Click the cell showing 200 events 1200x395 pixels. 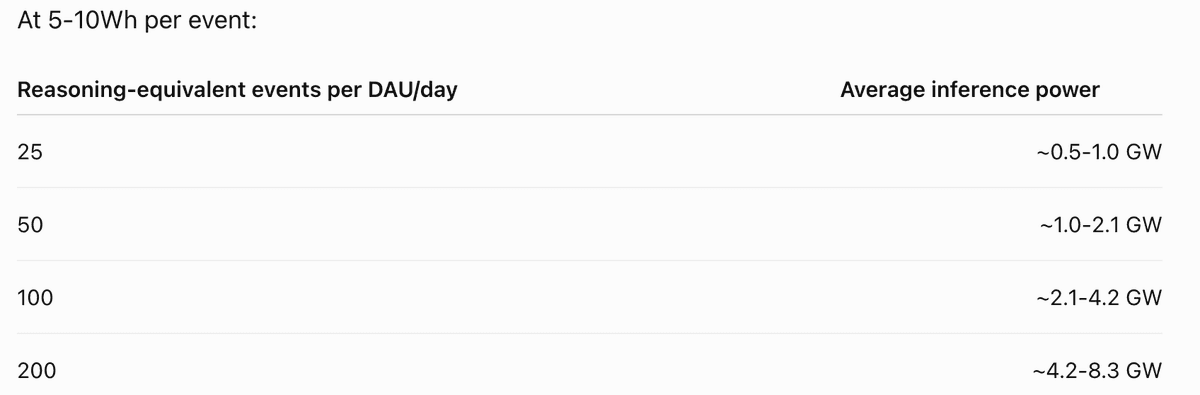point(36,371)
